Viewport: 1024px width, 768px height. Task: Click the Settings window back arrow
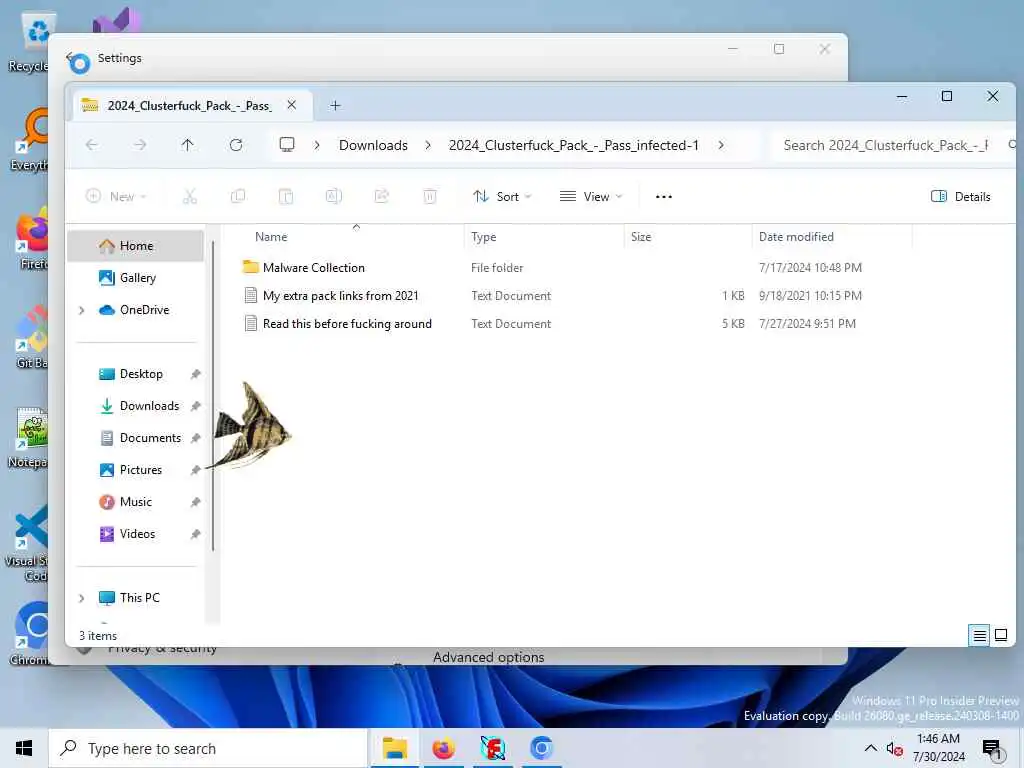(69, 58)
